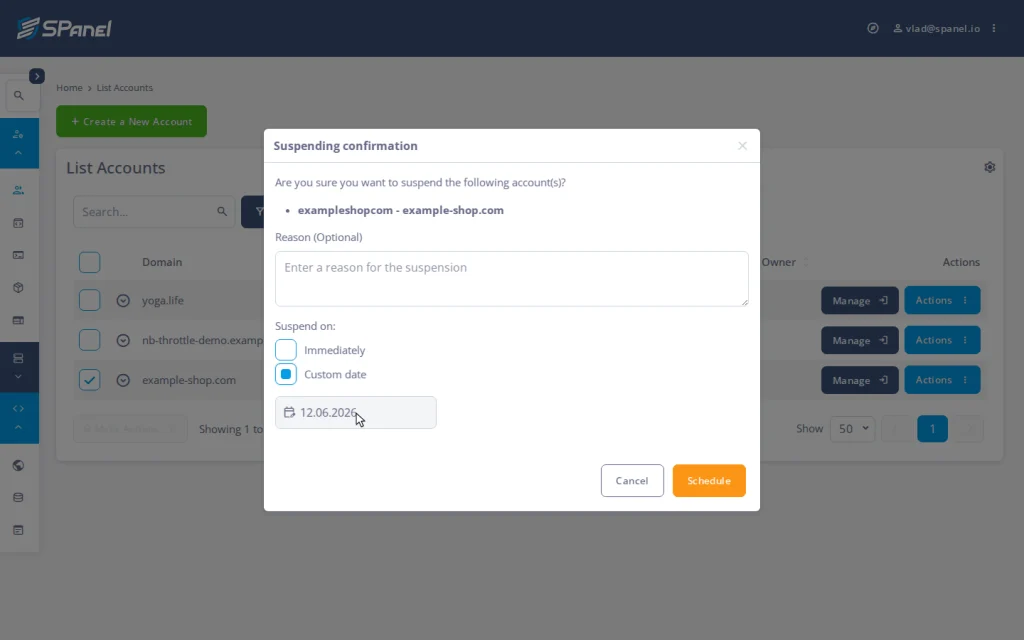Cancel the suspension dialog
Viewport: 1024px width, 640px height.
click(x=632, y=481)
